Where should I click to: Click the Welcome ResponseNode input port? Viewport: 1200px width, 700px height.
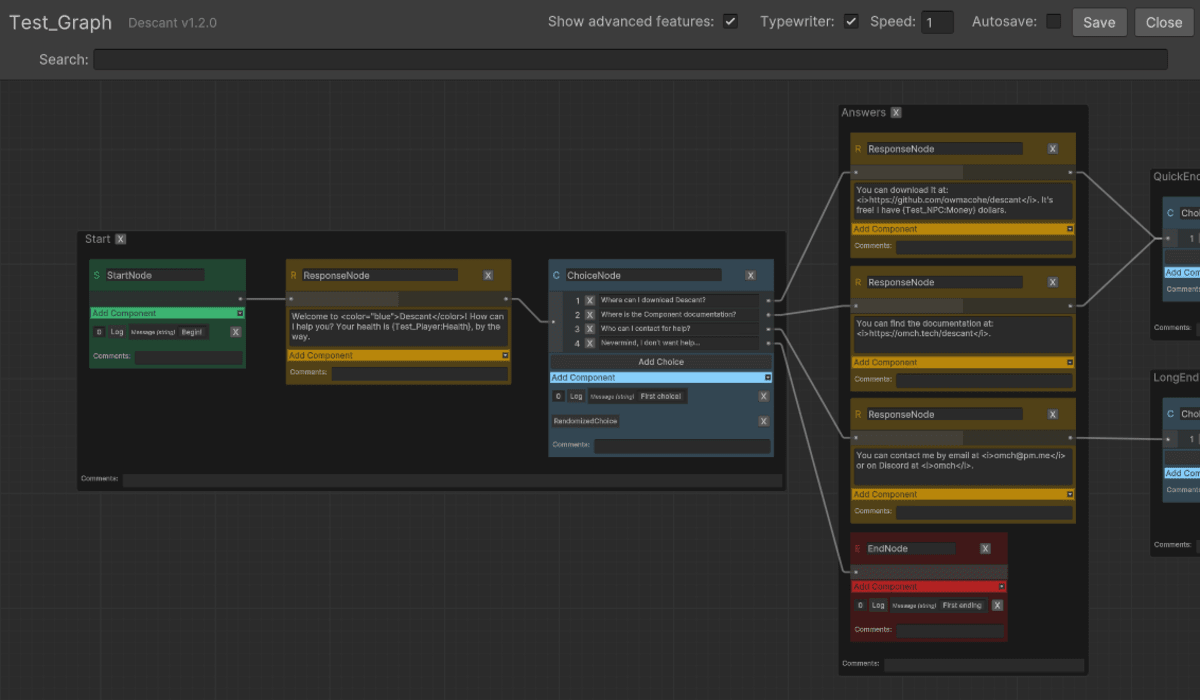coord(291,298)
